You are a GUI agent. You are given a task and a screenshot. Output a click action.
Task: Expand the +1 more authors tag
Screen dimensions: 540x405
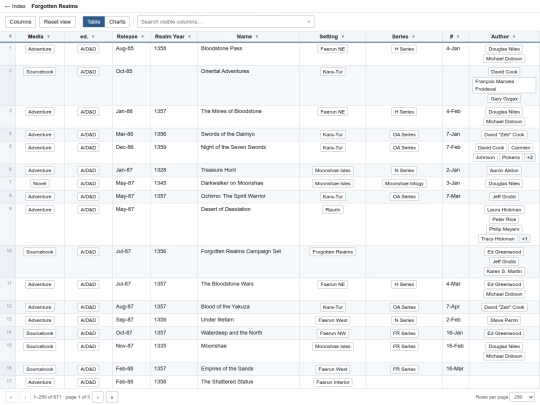point(525,239)
